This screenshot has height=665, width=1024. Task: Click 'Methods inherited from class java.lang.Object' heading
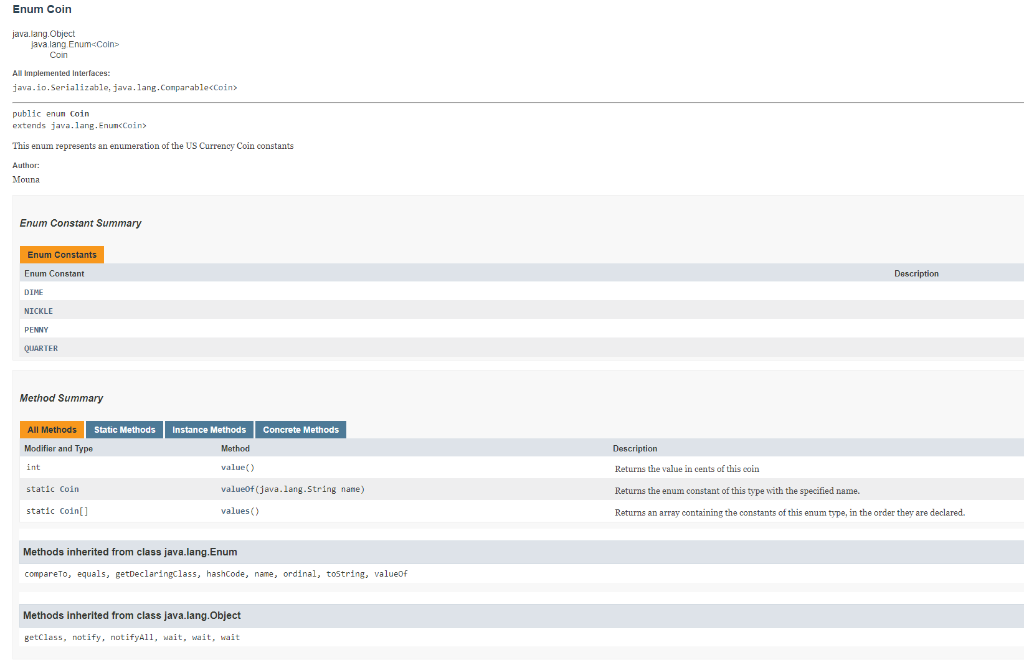pyautogui.click(x=132, y=615)
